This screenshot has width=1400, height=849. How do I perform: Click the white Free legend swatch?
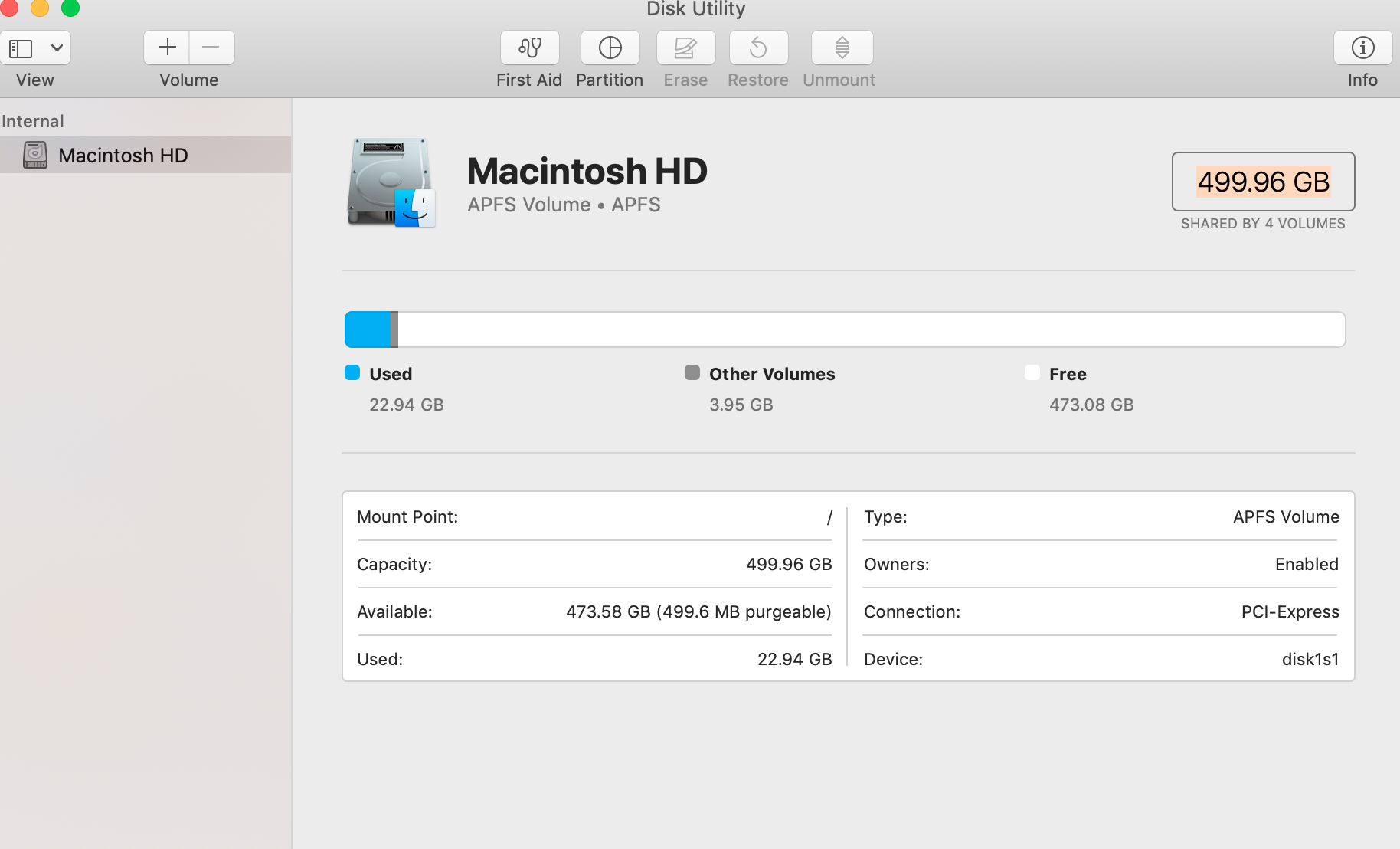1032,372
